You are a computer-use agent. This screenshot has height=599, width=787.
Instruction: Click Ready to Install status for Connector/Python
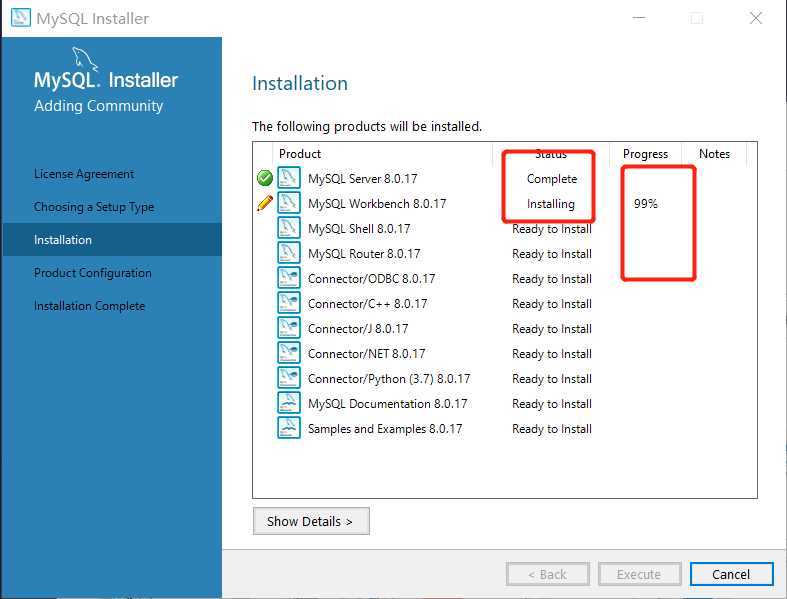point(552,379)
